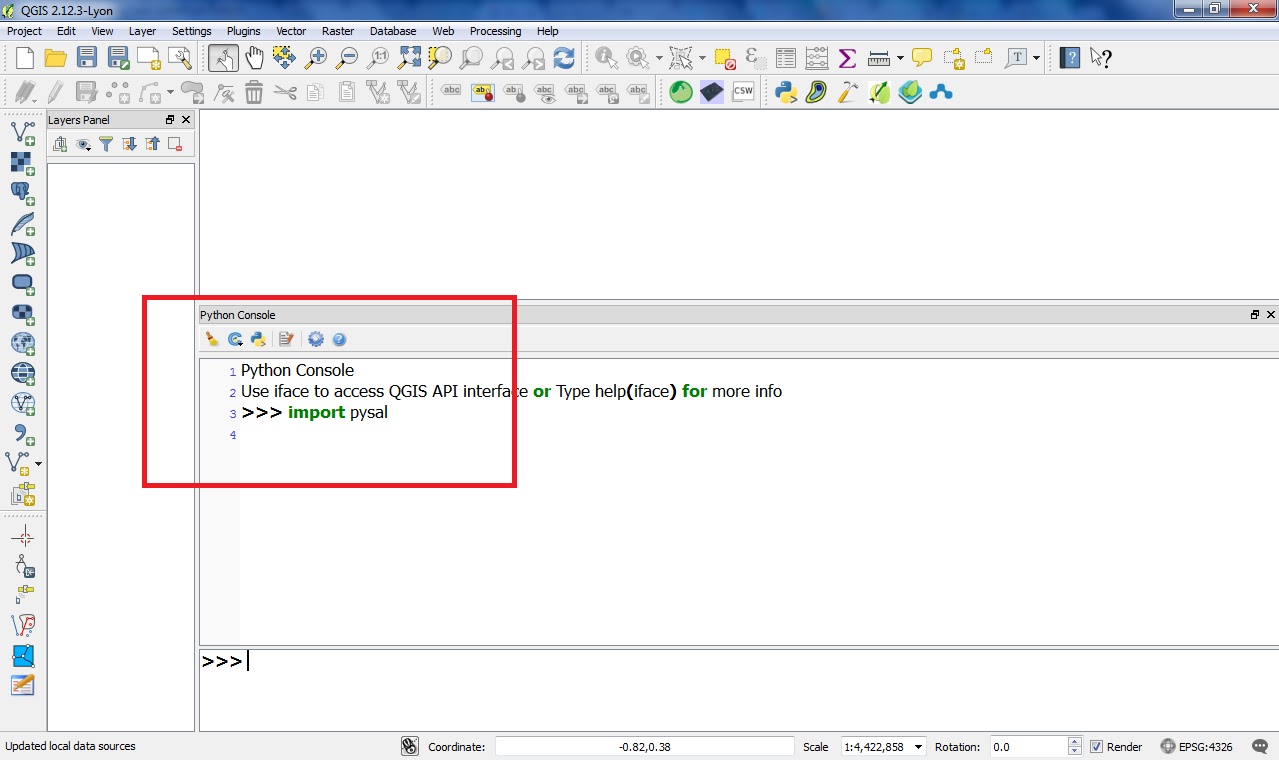Click Add Raster Layer checkerboard icon
Screen dimensions: 1279x760
click(22, 163)
